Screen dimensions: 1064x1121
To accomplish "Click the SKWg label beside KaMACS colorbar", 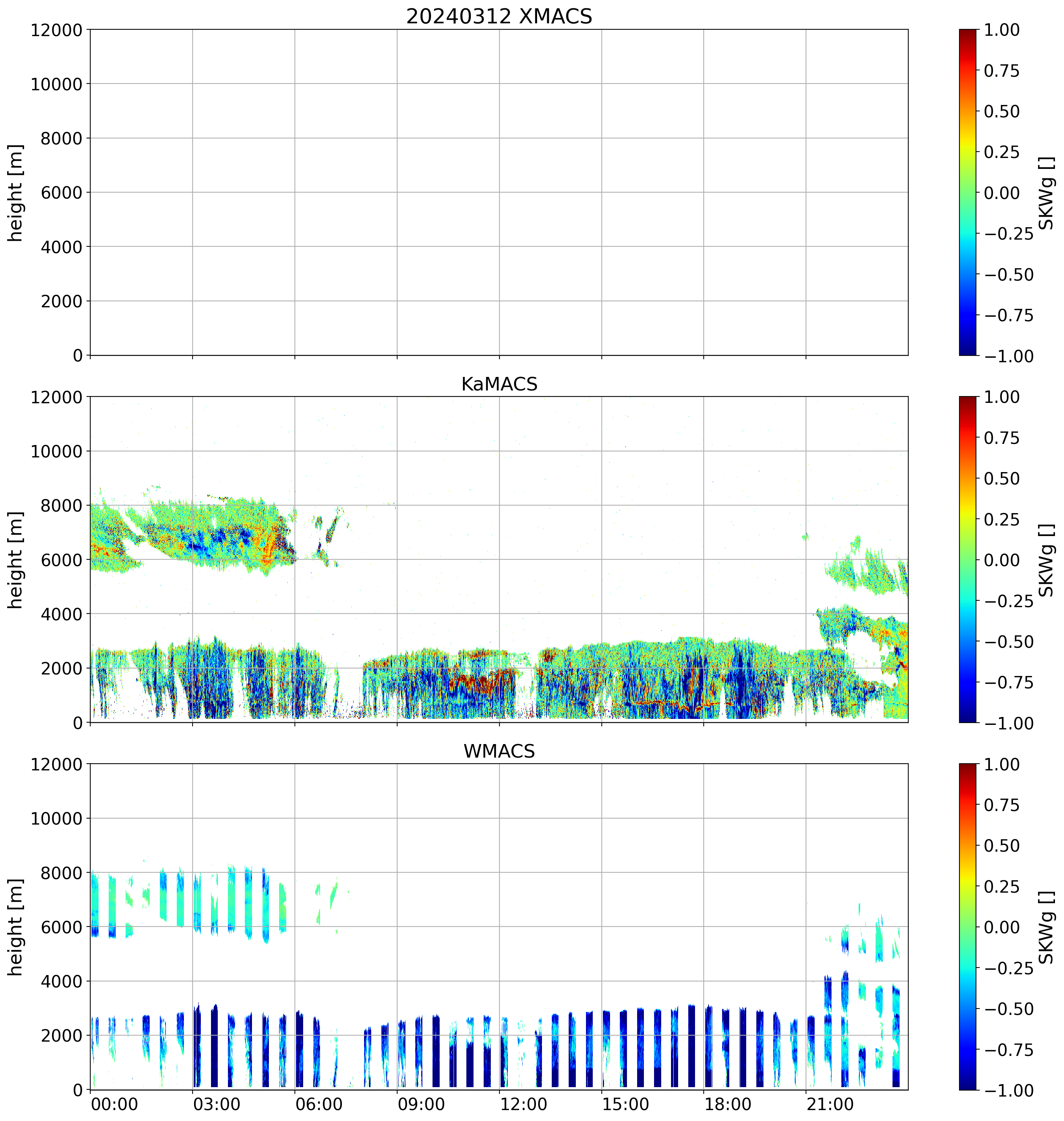I will pos(1046,560).
